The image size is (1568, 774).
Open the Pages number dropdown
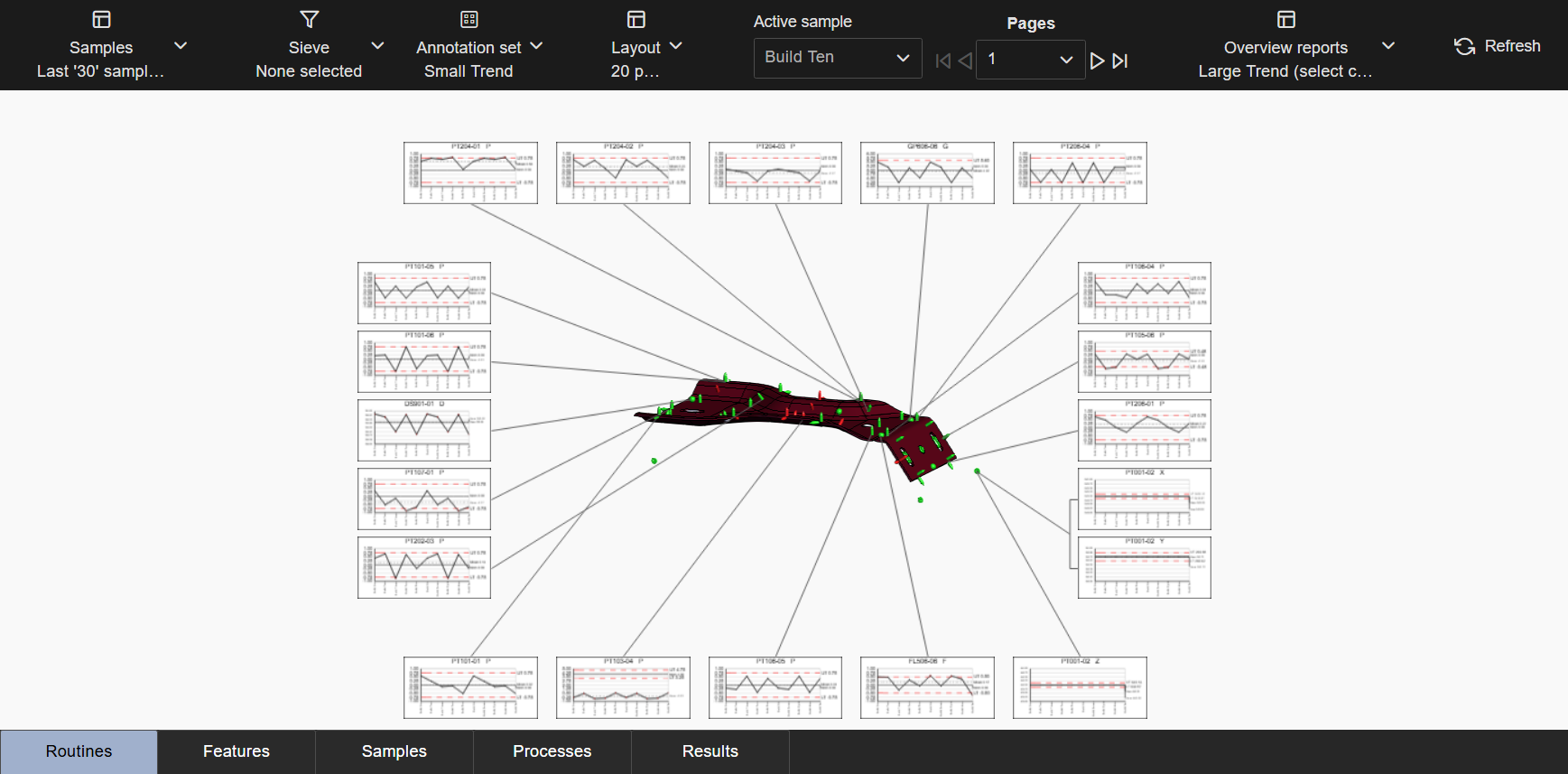pos(1030,60)
